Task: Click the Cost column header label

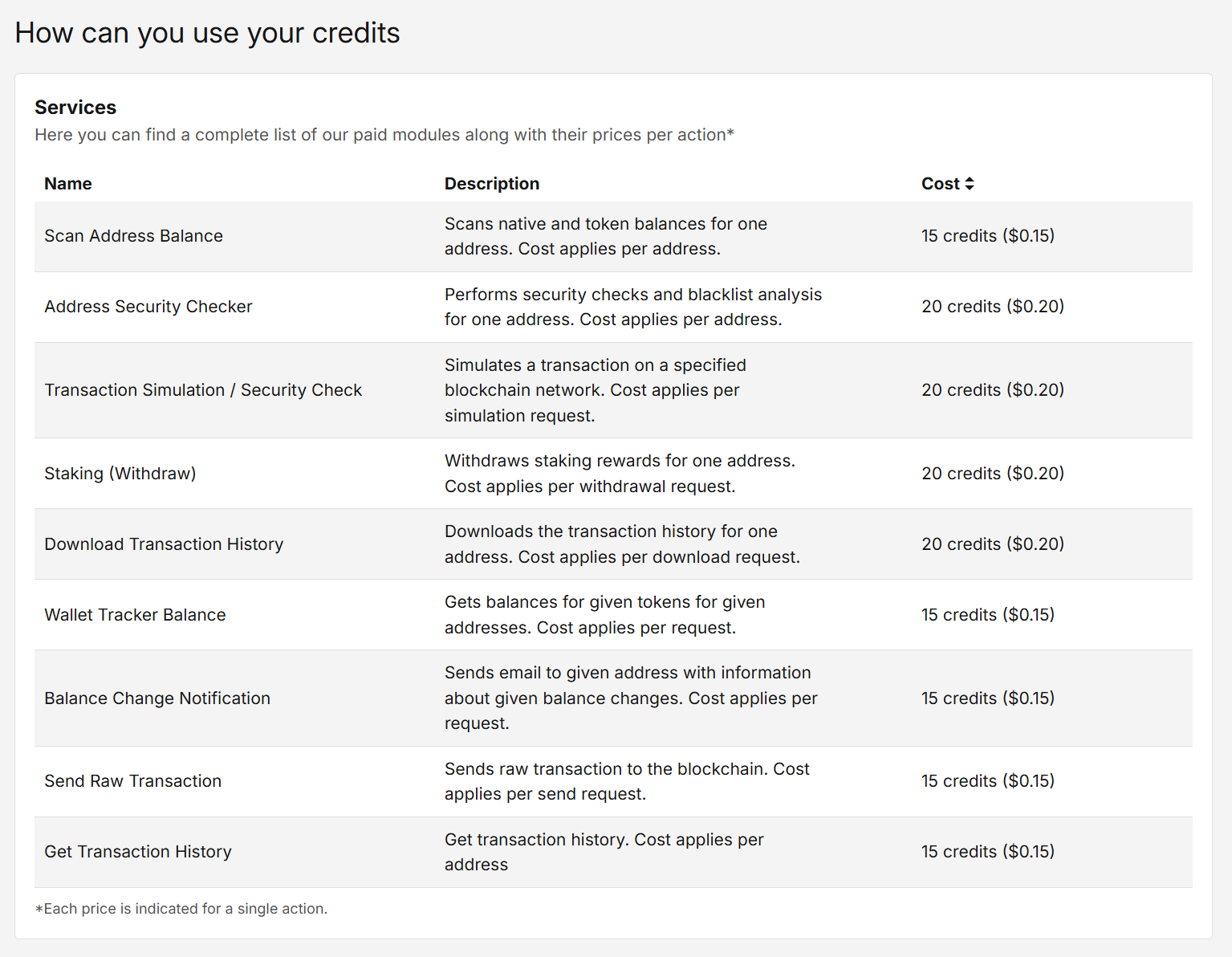Action: pyautogui.click(x=940, y=184)
